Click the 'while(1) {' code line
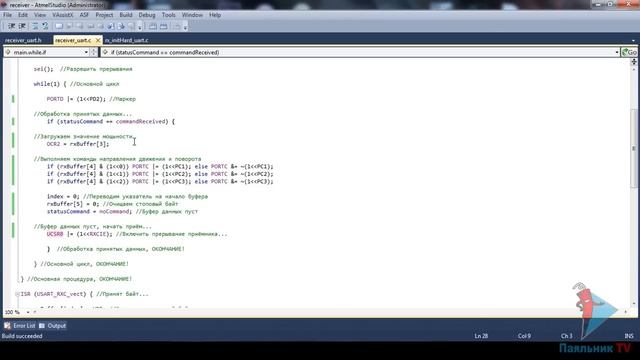640x360 pixels. (x=50, y=84)
